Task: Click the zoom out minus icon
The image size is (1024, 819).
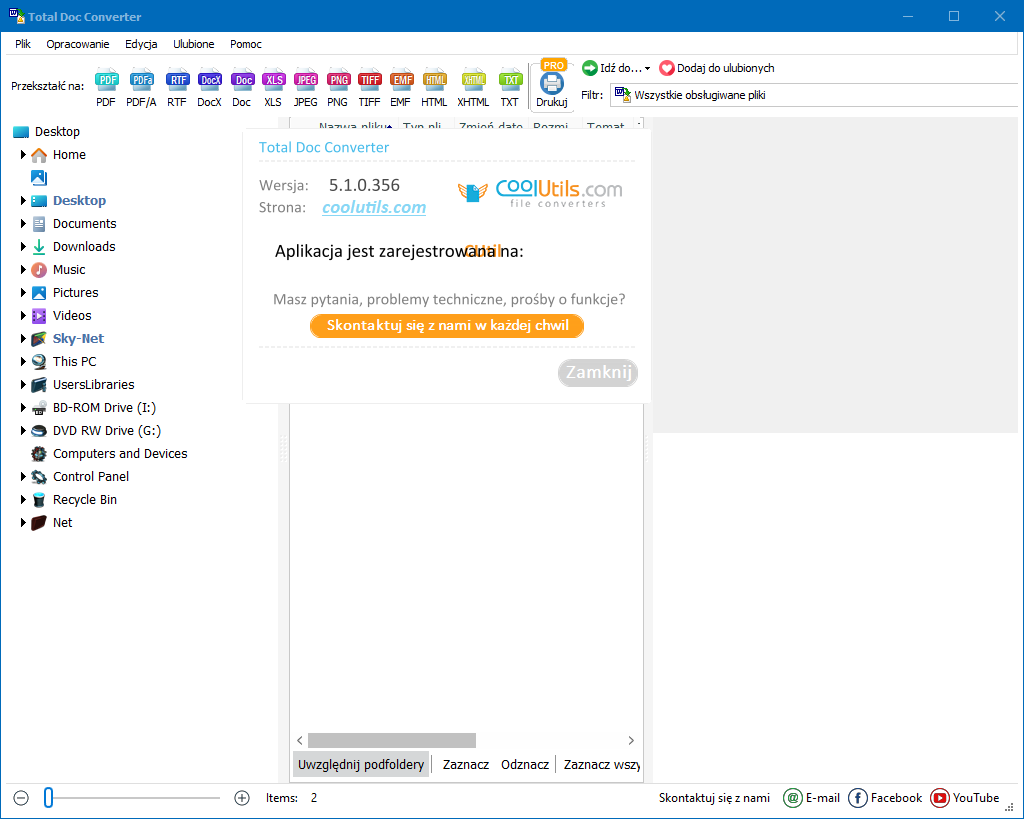Action: (x=21, y=797)
